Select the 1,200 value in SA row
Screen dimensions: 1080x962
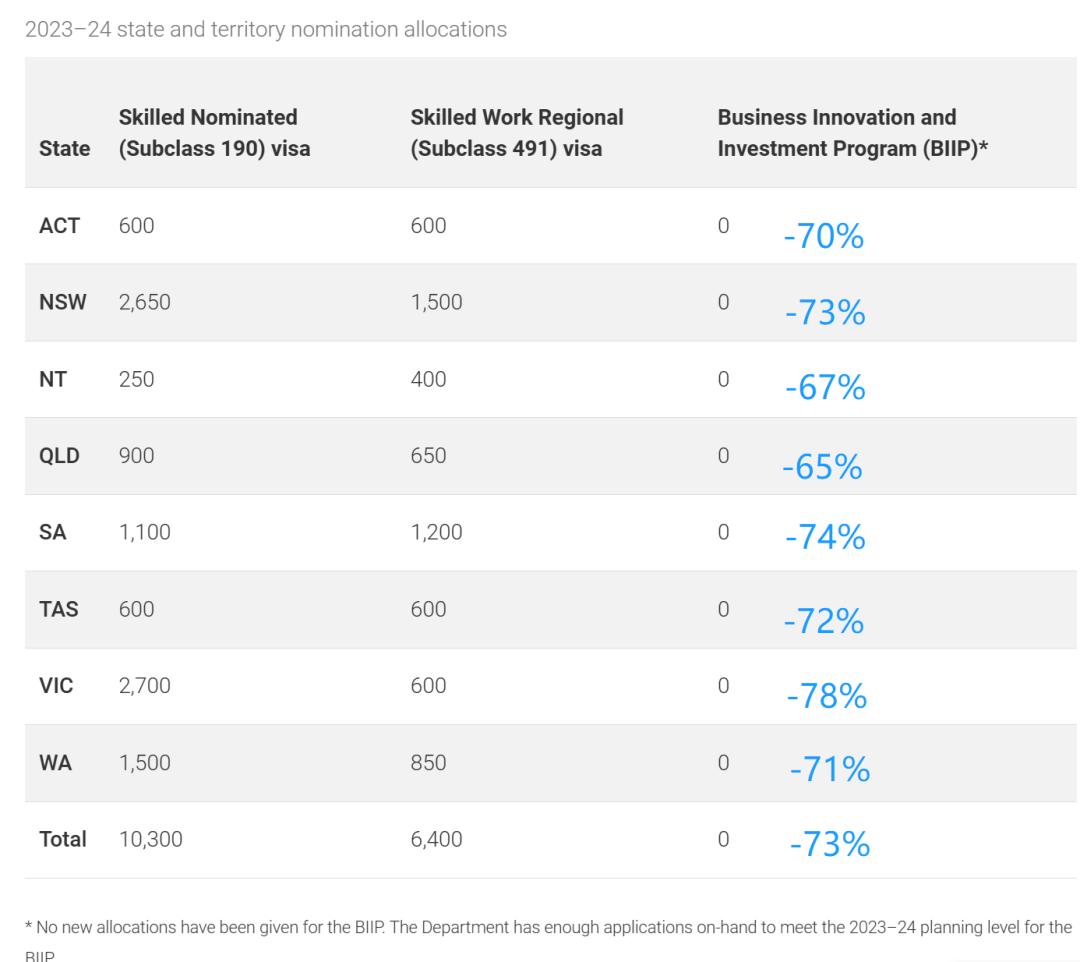436,532
